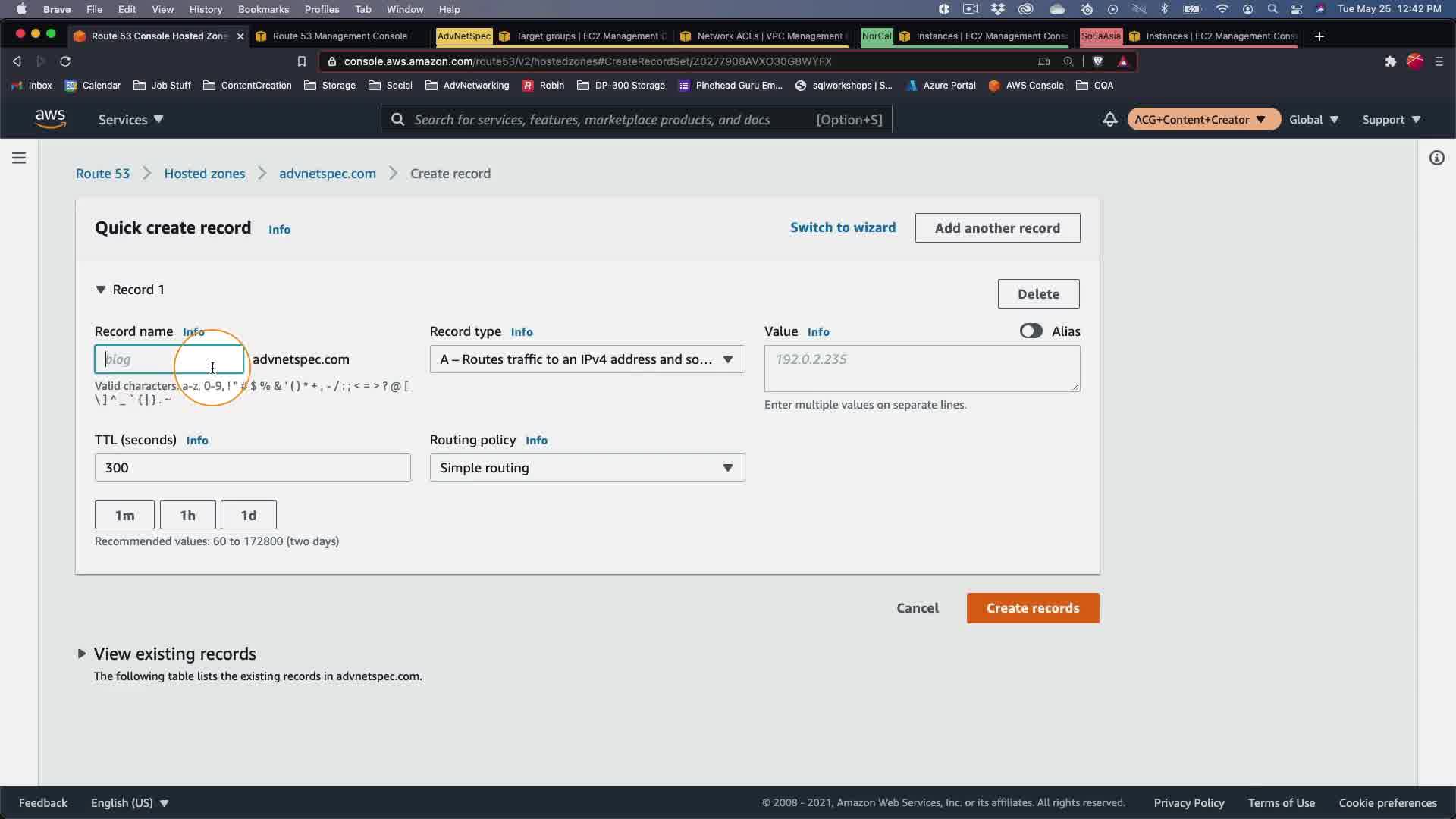Click the AWS logo home icon
The image size is (1456, 819).
coord(50,119)
